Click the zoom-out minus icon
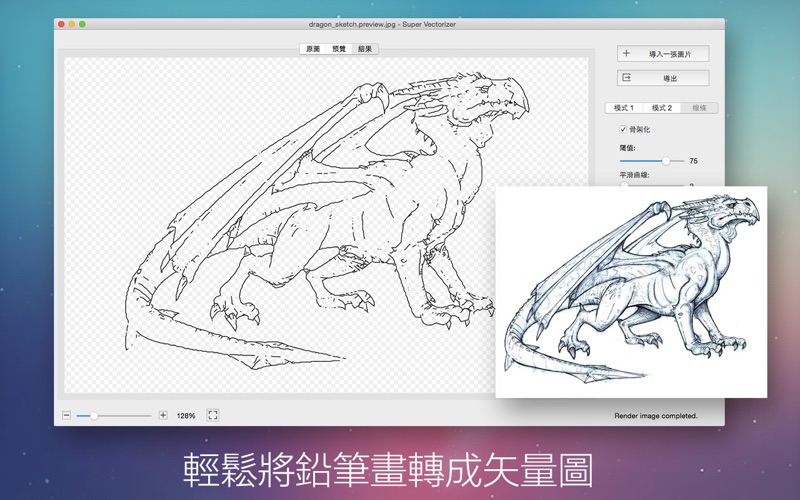Screen dimensions: 800x500 tap(66, 415)
